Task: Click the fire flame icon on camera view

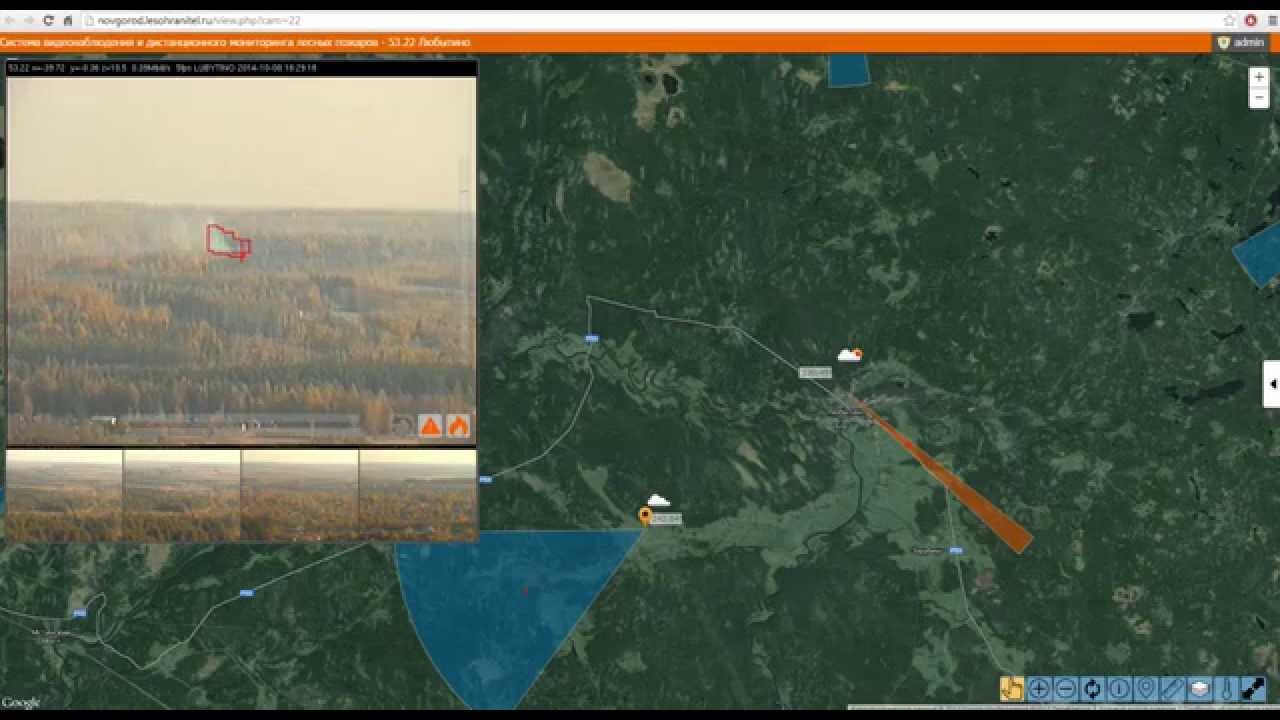Action: tap(458, 426)
